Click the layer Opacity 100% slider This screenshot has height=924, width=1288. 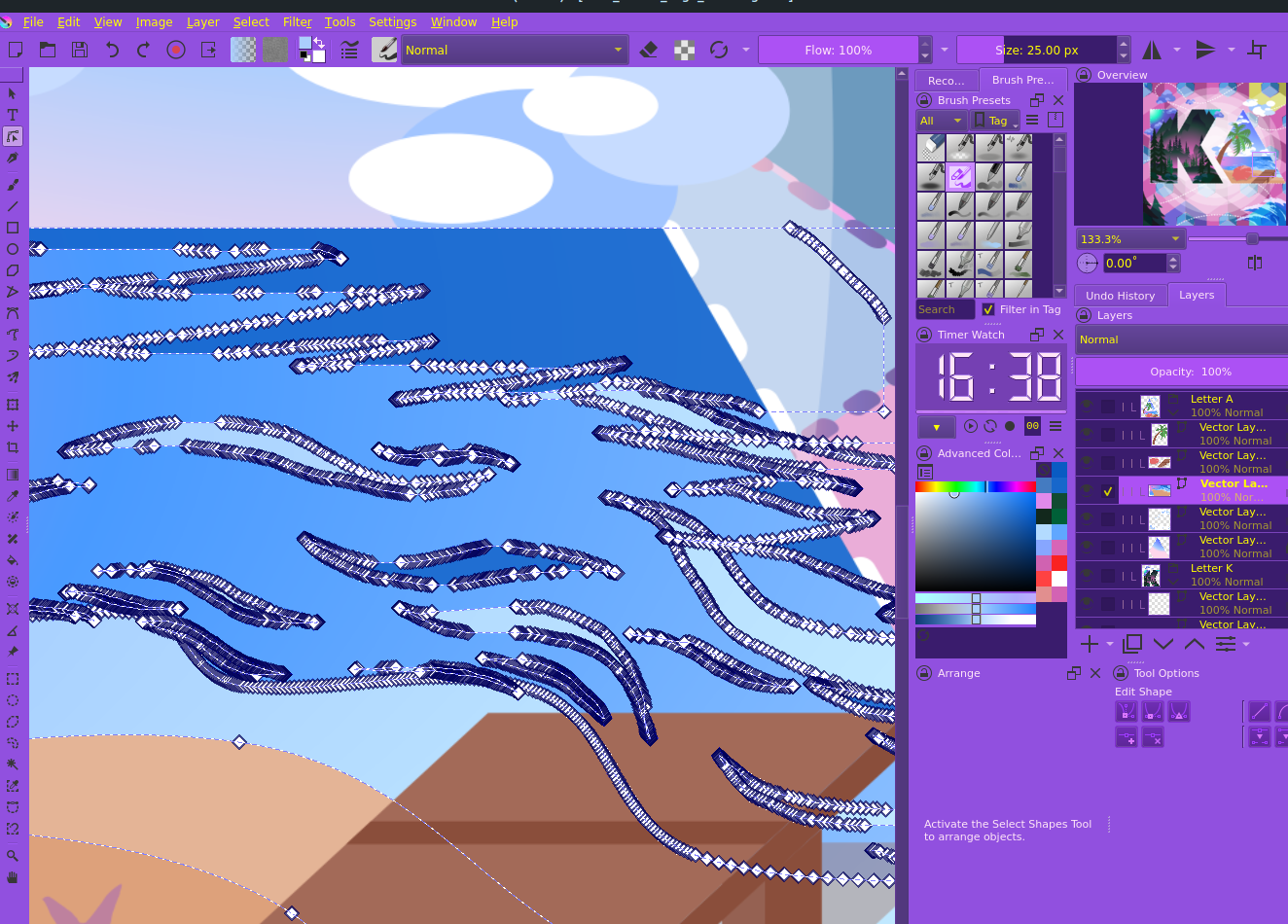[x=1181, y=372]
